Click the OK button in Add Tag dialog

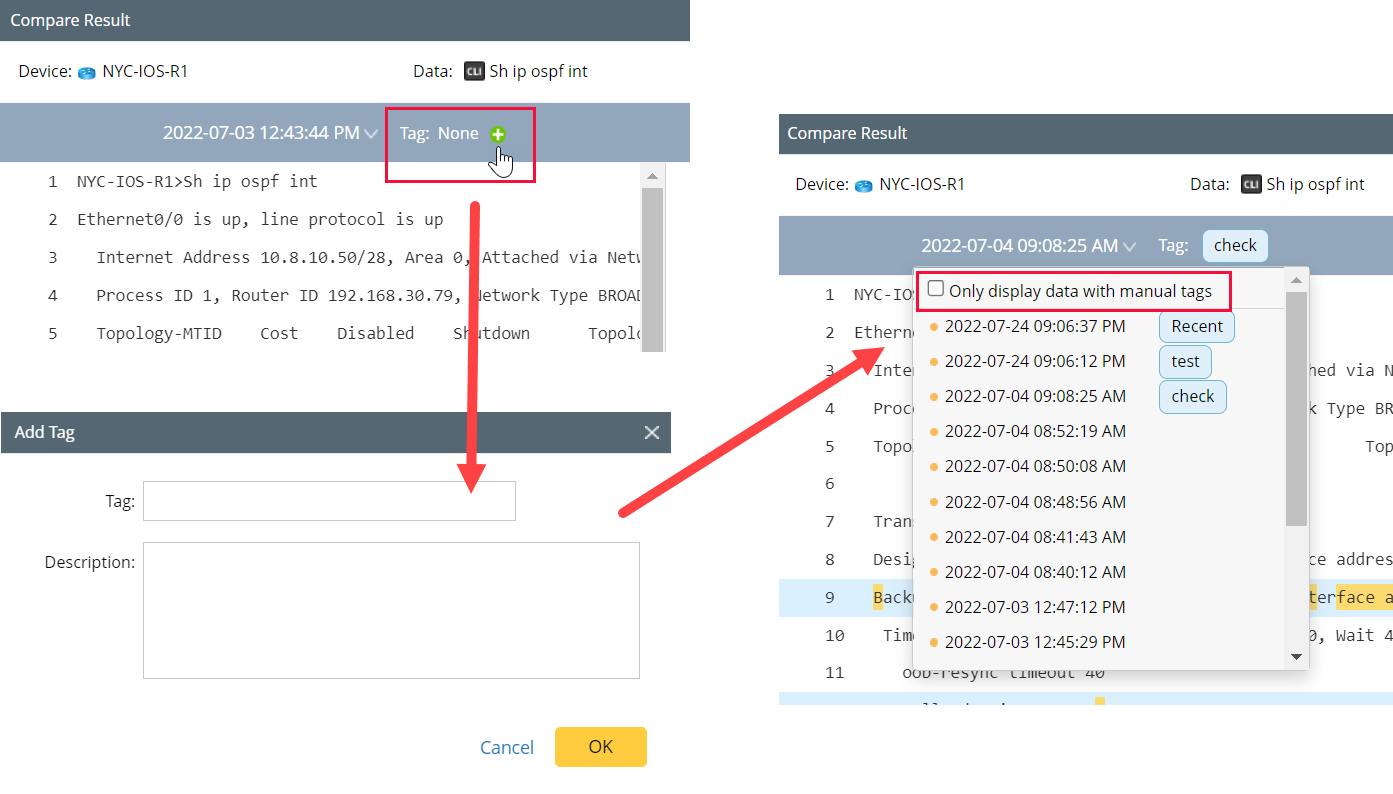point(600,746)
